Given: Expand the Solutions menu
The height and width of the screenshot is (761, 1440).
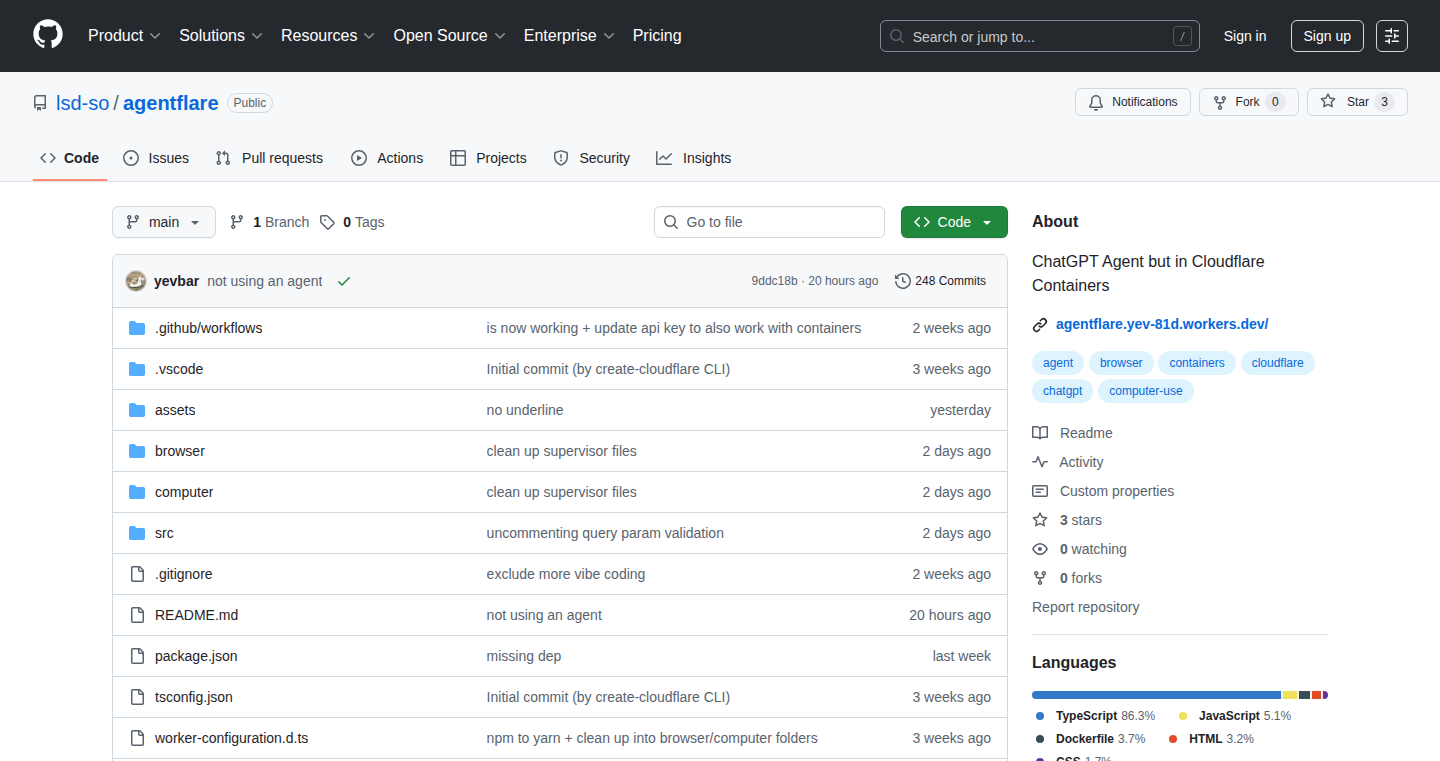Looking at the screenshot, I should pyautogui.click(x=221, y=35).
